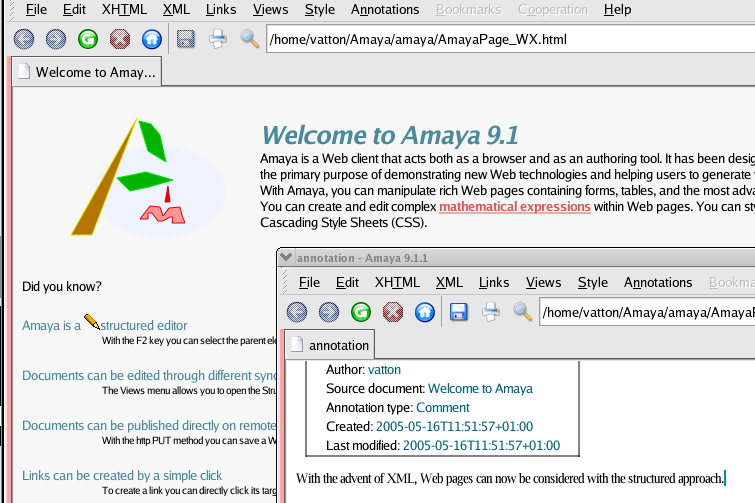The image size is (755, 503).
Task: Stop with red X icon in annotation window
Action: (x=393, y=312)
